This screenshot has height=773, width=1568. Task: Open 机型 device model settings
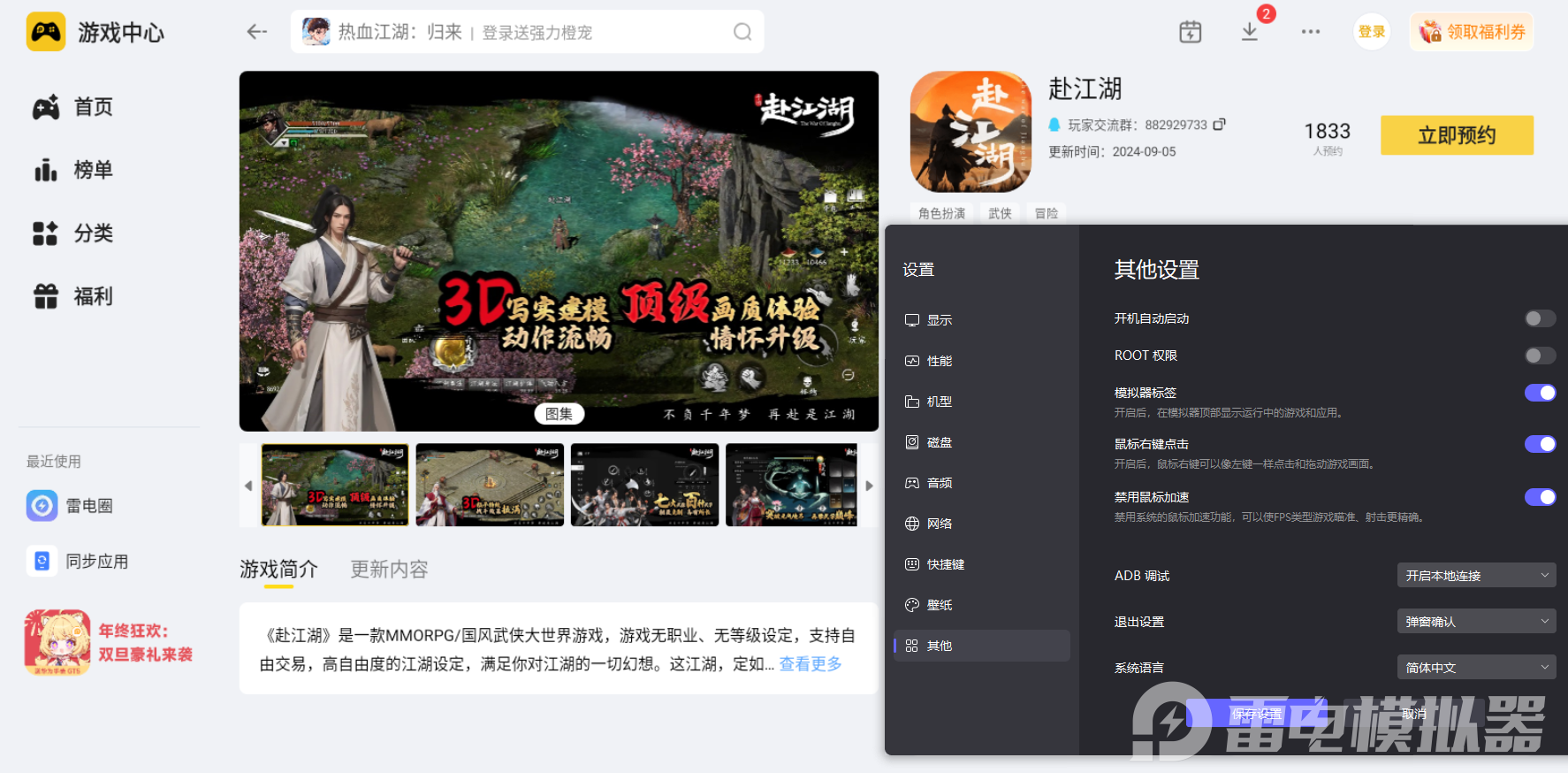click(x=982, y=402)
